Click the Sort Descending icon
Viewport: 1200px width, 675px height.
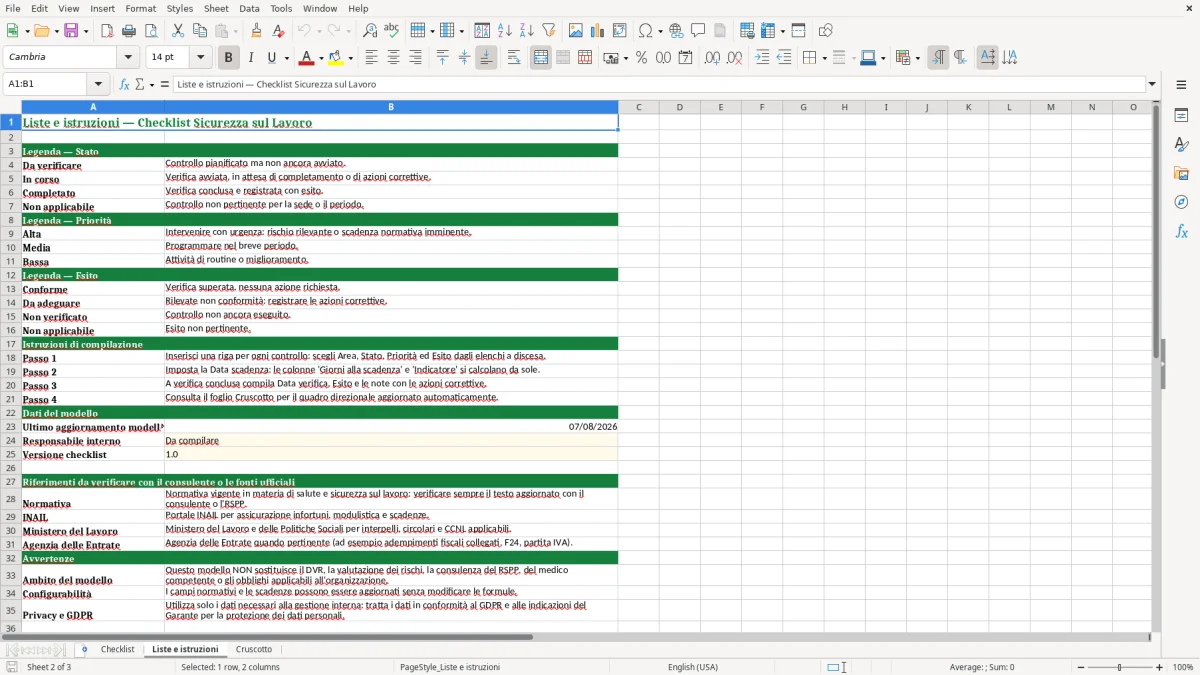pyautogui.click(x=526, y=31)
